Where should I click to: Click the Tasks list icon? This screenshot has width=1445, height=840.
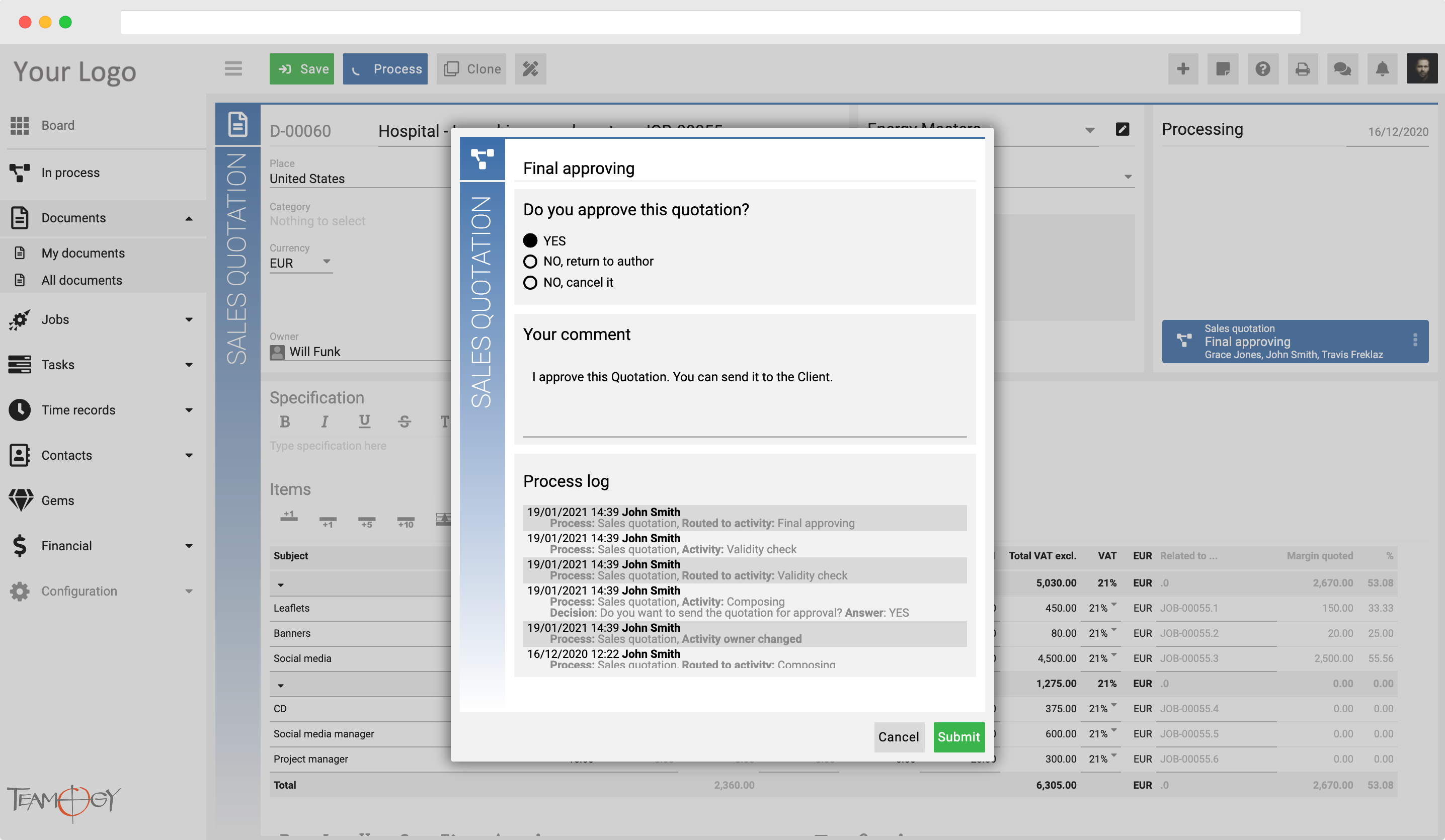coord(20,365)
